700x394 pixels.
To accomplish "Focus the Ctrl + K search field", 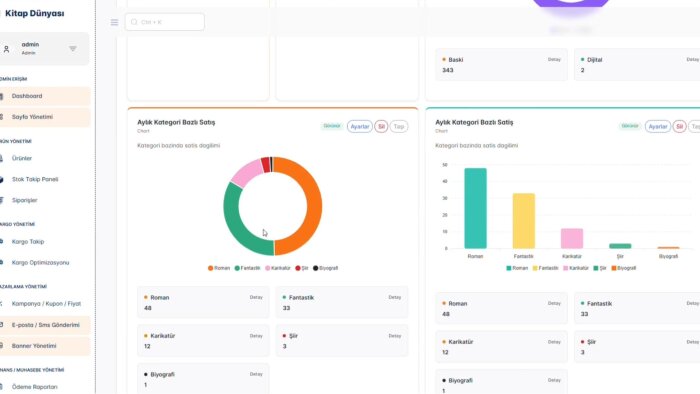I will coord(165,22).
